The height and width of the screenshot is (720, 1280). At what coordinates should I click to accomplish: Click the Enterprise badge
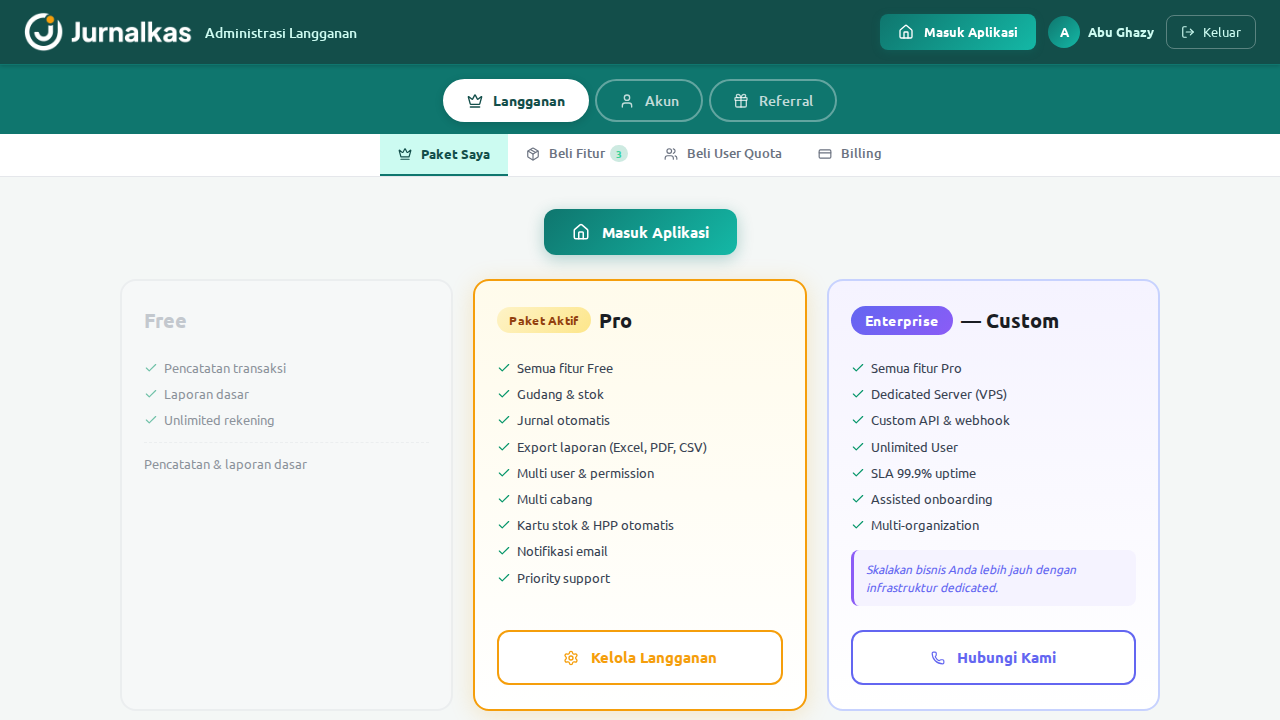coord(902,321)
